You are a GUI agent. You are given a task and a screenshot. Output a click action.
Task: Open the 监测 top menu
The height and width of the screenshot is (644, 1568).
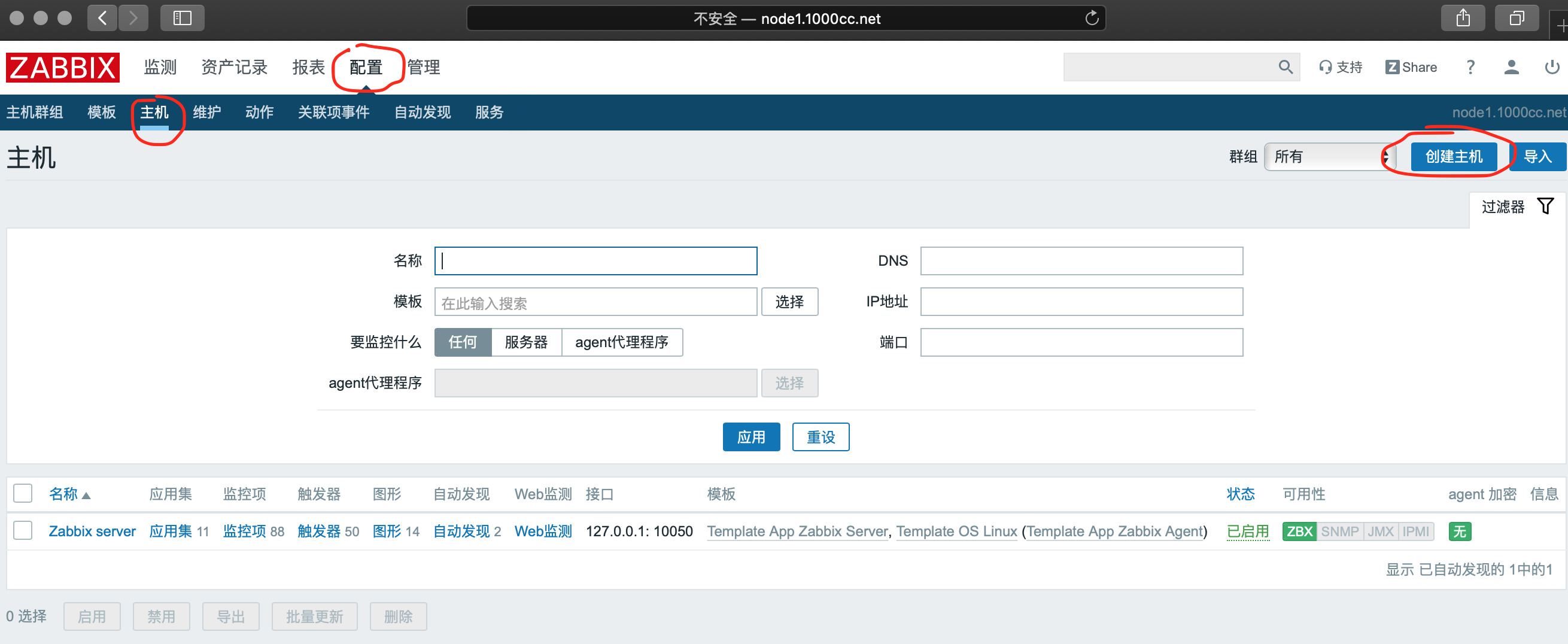point(160,67)
